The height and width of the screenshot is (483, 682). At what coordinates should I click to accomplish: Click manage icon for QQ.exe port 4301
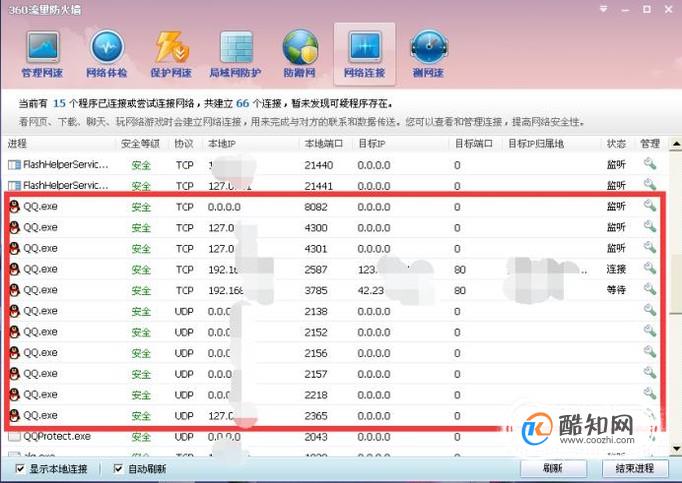click(650, 247)
